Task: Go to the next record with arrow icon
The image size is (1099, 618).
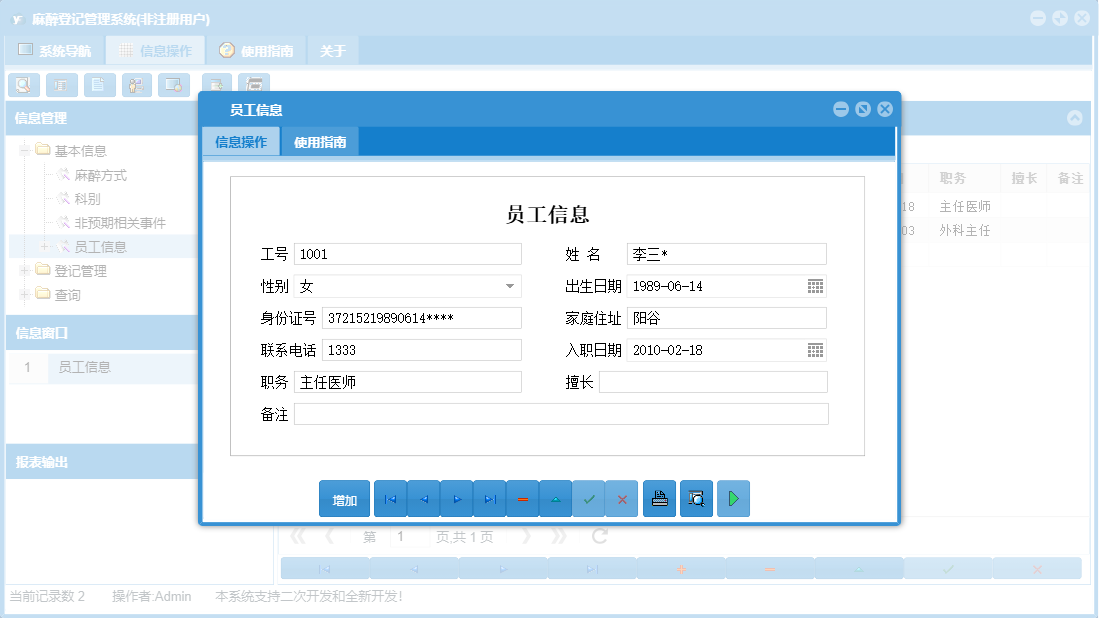Action: [456, 498]
